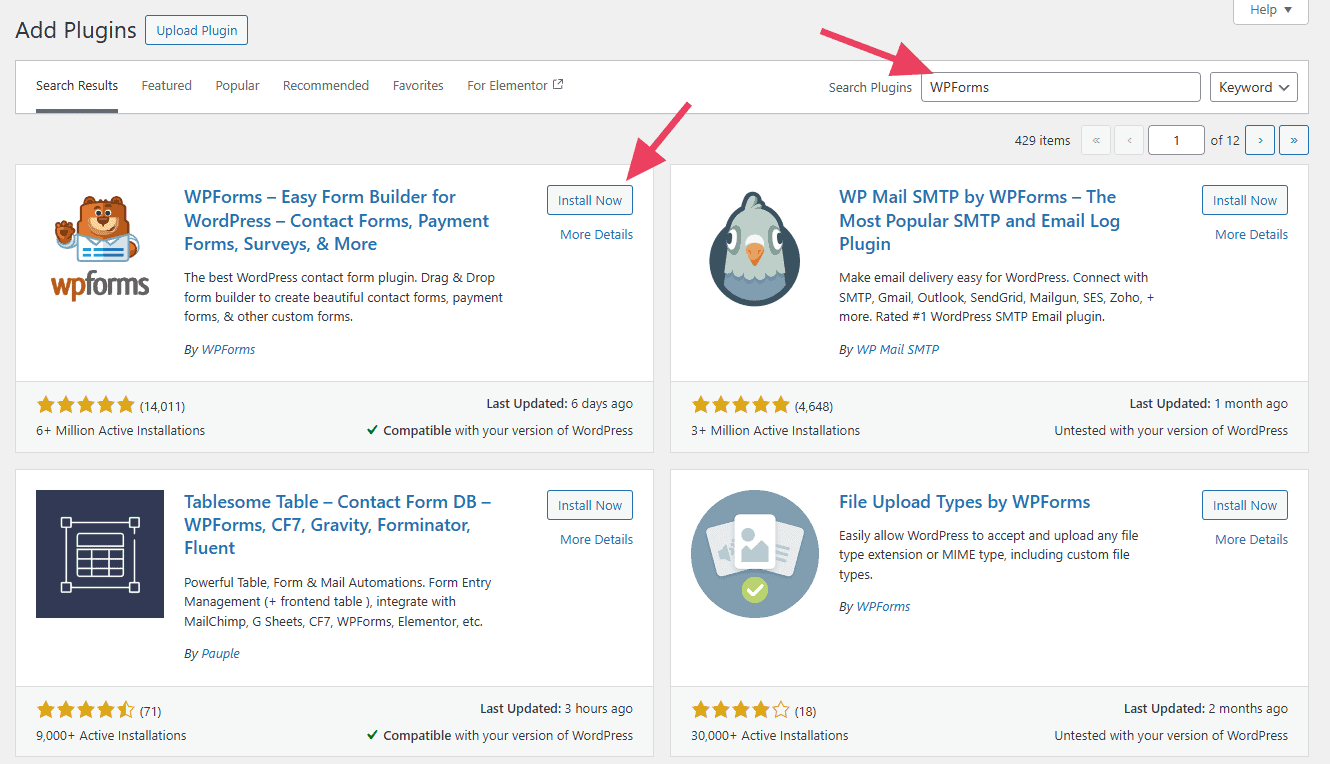Go to previous results page
Viewport: 1330px width, 764px height.
[1129, 140]
